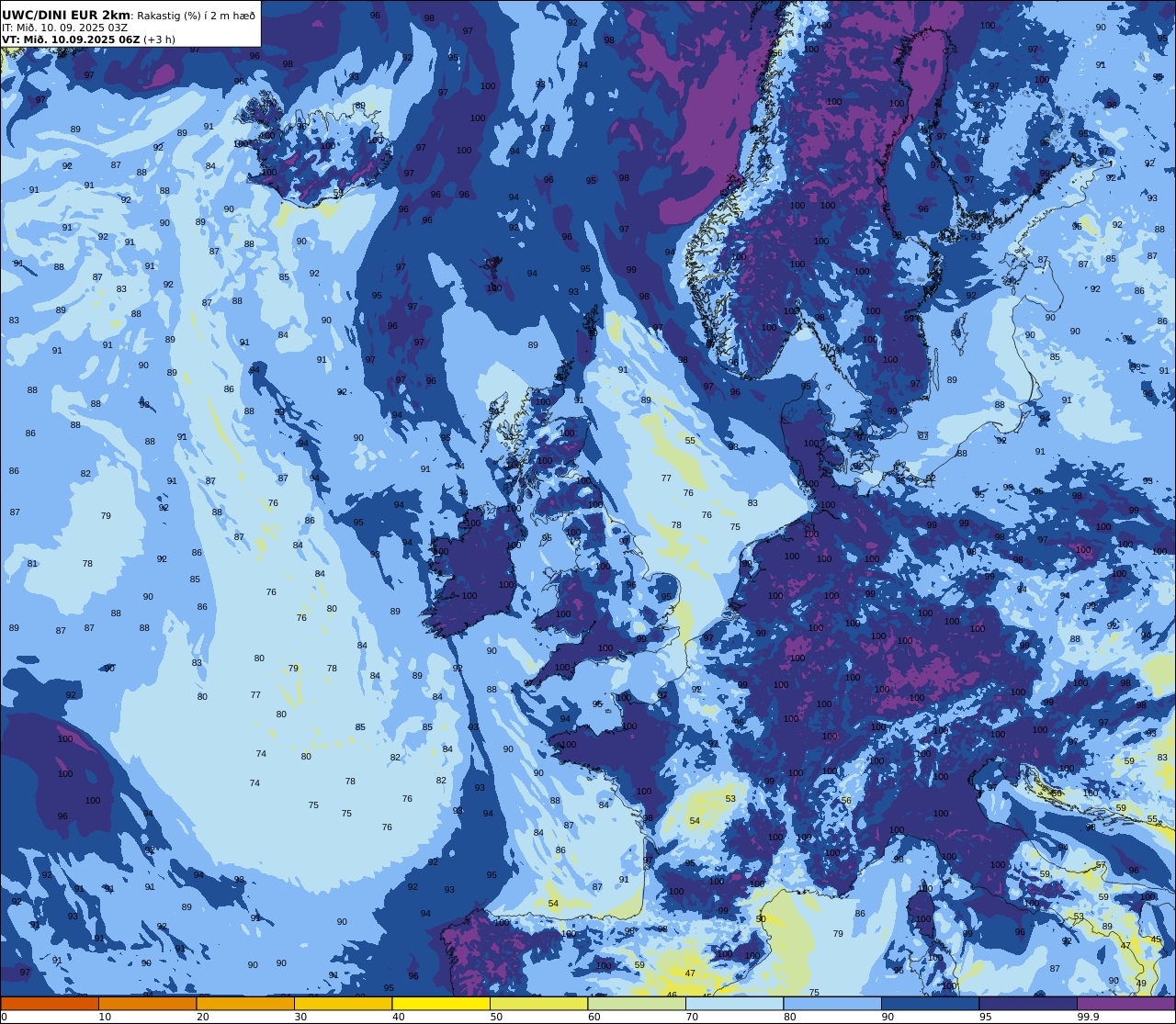Click the '95' tick label on the color scale

point(985,1017)
